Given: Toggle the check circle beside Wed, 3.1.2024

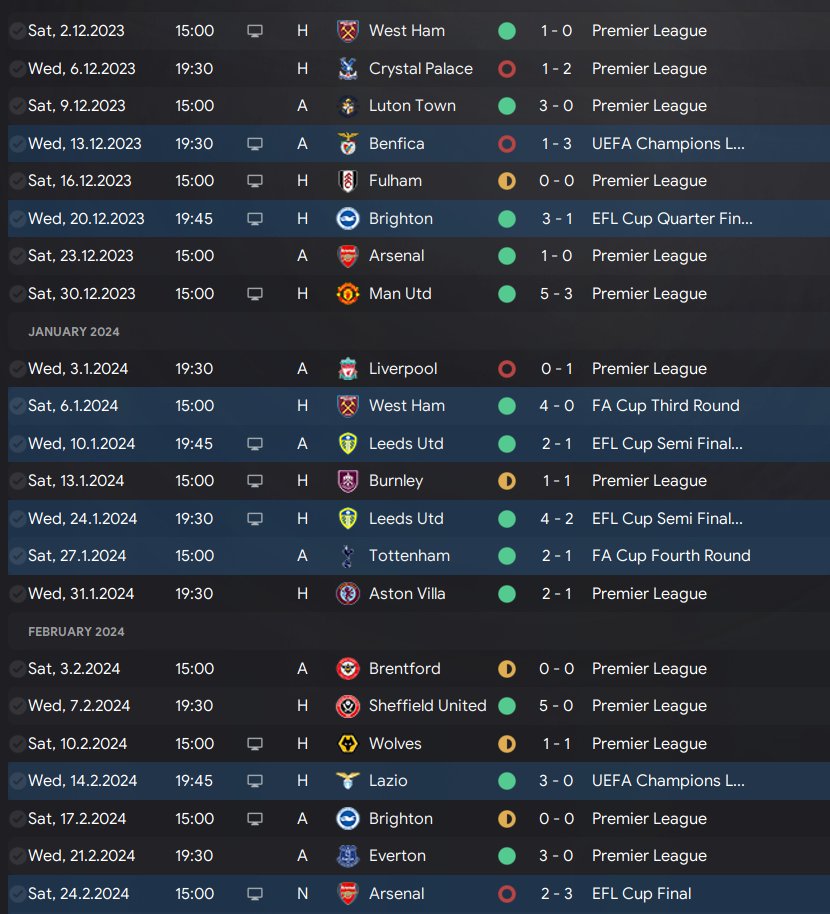Looking at the screenshot, I should point(17,369).
